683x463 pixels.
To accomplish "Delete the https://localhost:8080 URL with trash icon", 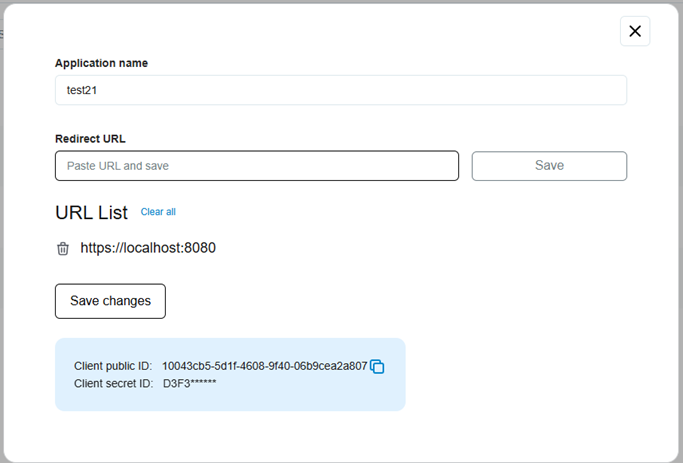I will click(x=63, y=248).
